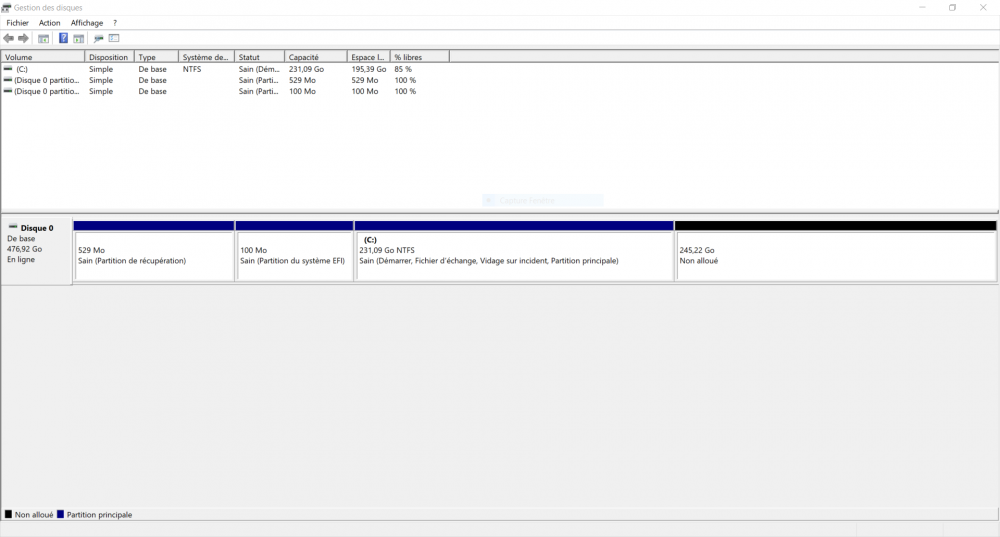The image size is (1000, 537).
Task: Open the Fichier menu
Action: [18, 23]
